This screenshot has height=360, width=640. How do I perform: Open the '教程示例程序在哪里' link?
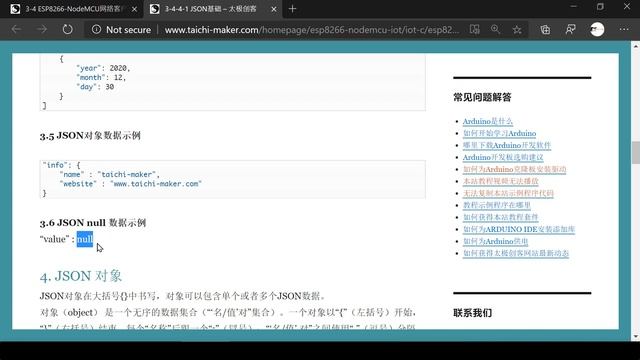(x=496, y=205)
